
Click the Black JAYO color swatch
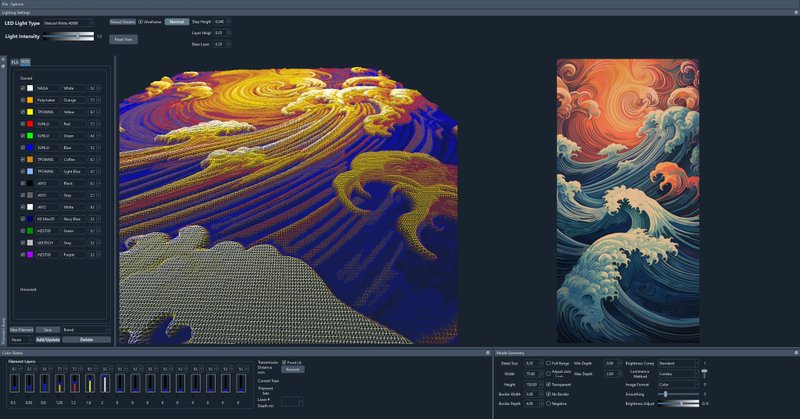tap(30, 183)
